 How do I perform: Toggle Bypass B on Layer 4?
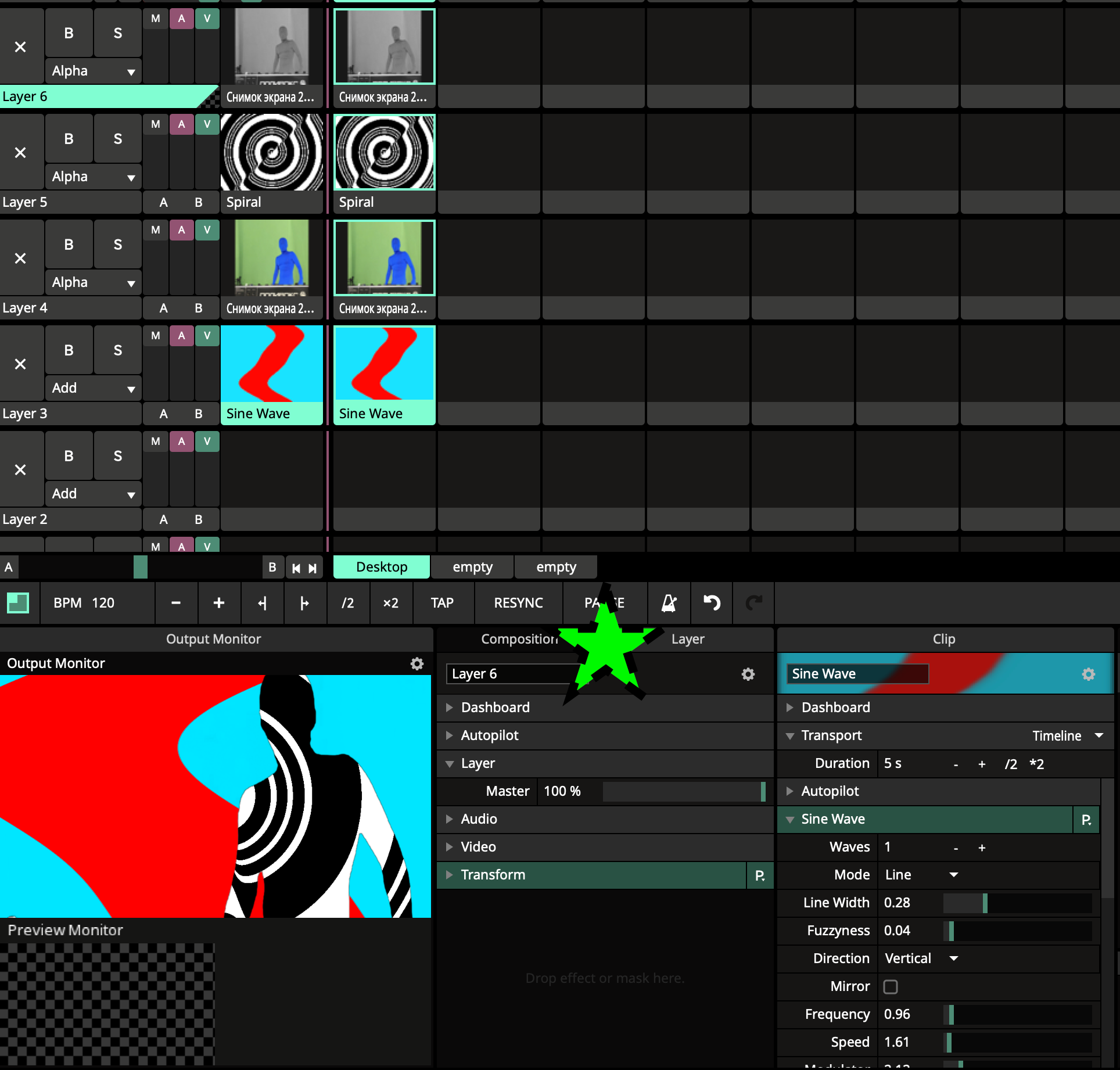[x=69, y=245]
